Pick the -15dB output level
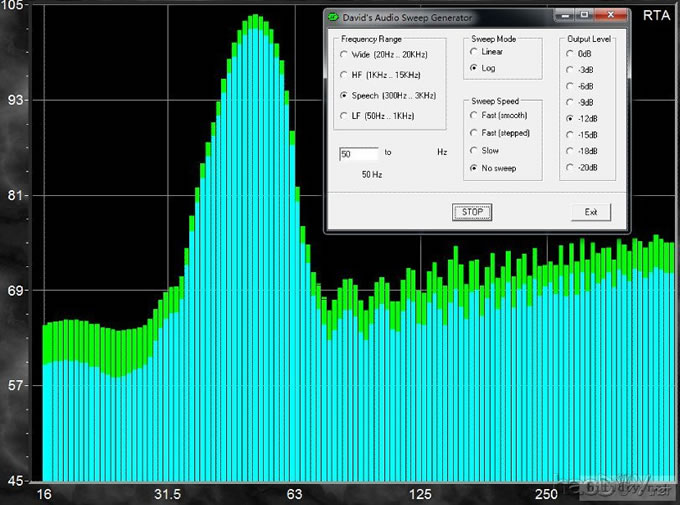 point(570,134)
